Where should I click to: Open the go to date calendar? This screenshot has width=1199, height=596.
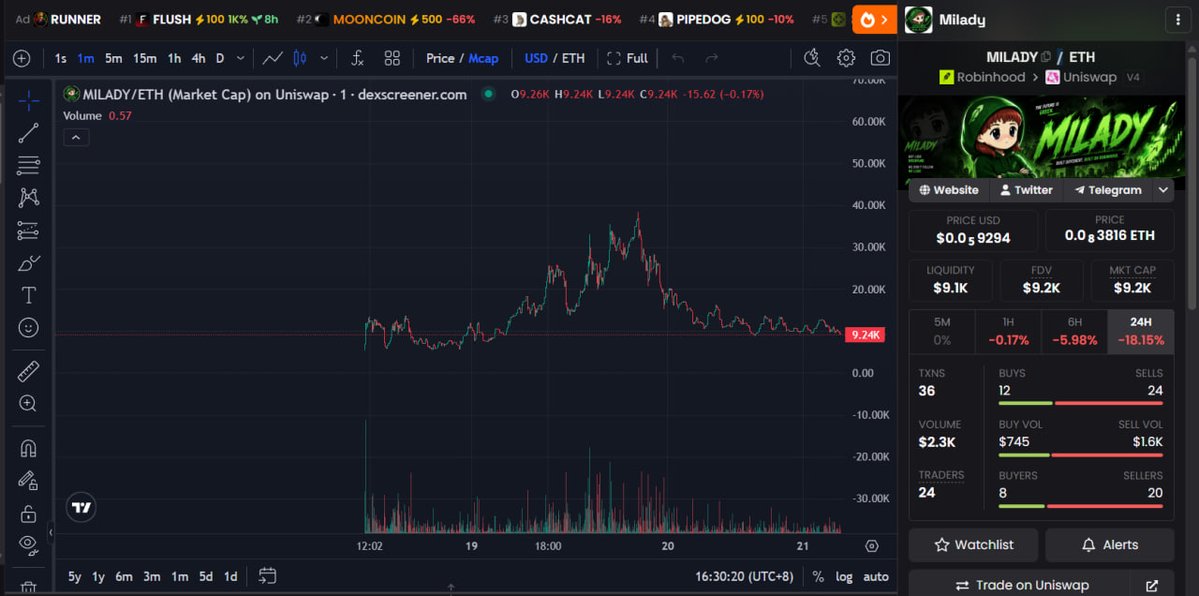pos(267,576)
